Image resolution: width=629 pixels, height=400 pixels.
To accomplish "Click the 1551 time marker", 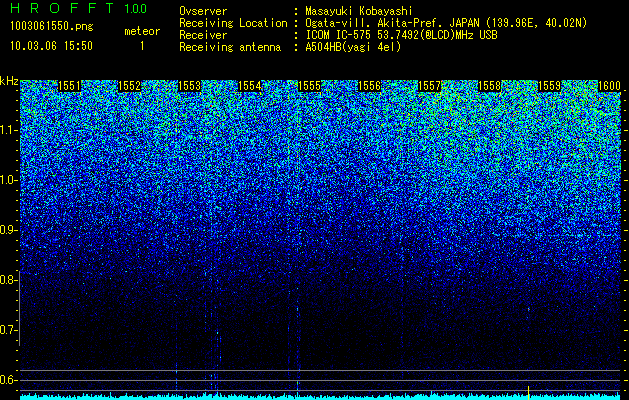I will [x=69, y=86].
